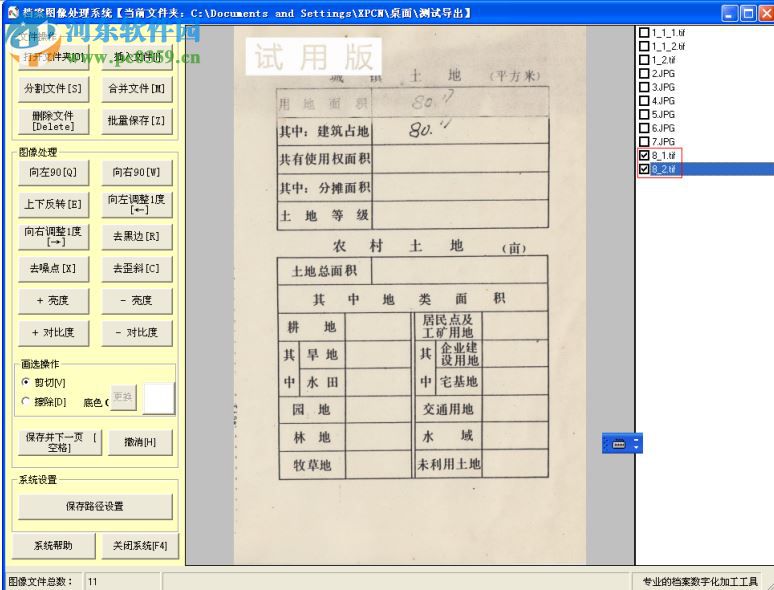Check the 6.JPG file checkbox
This screenshot has width=774, height=590.
click(x=644, y=128)
